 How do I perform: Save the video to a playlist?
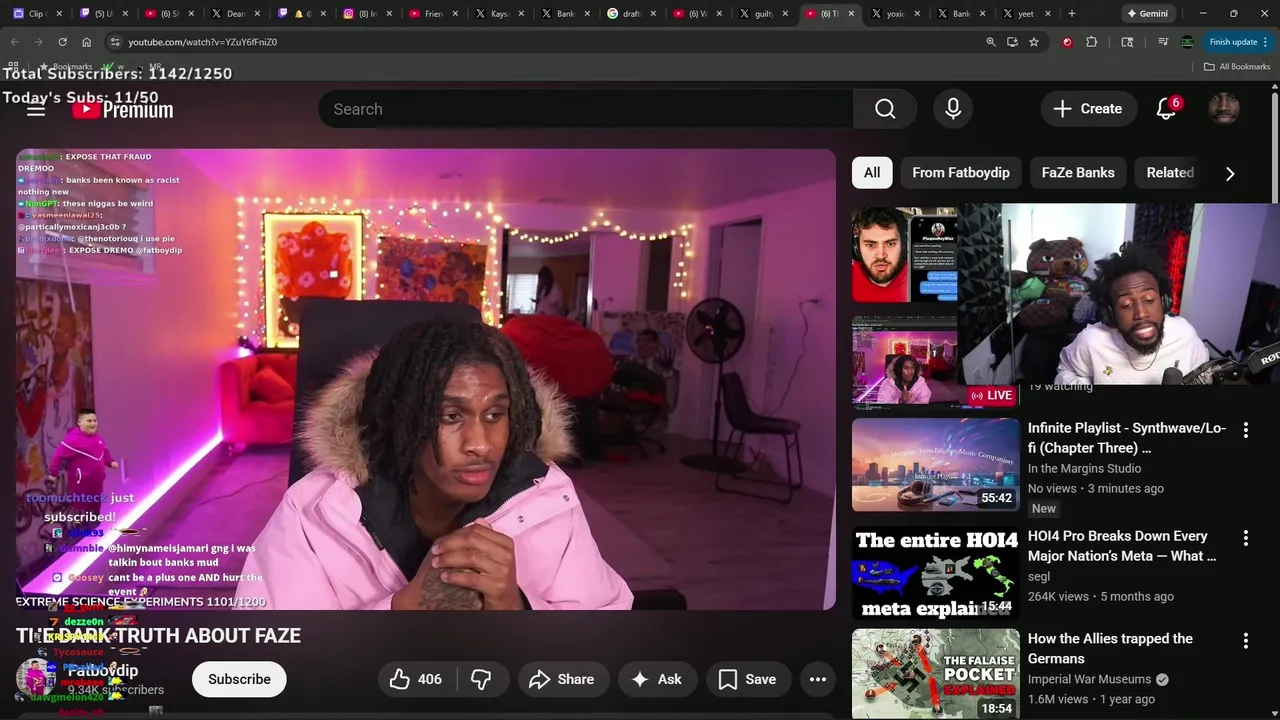coord(747,679)
